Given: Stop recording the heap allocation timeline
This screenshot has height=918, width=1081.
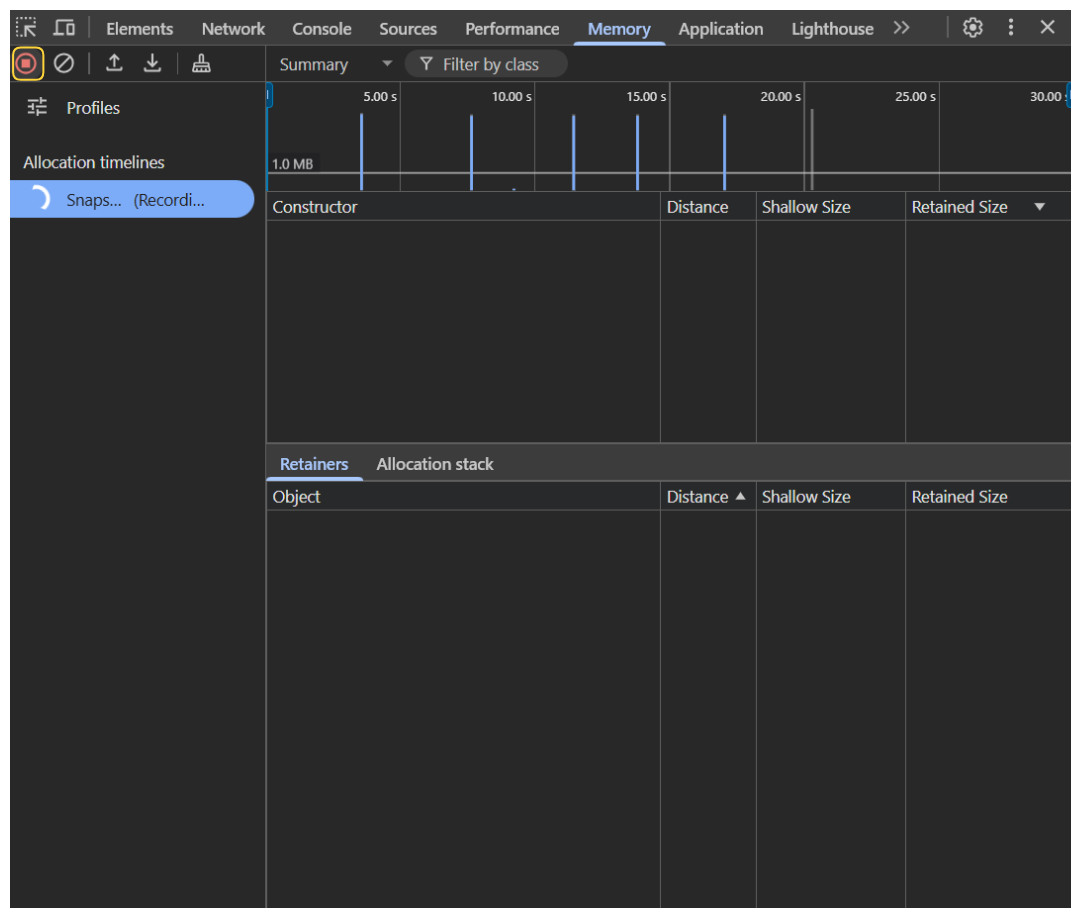Looking at the screenshot, I should tap(27, 64).
